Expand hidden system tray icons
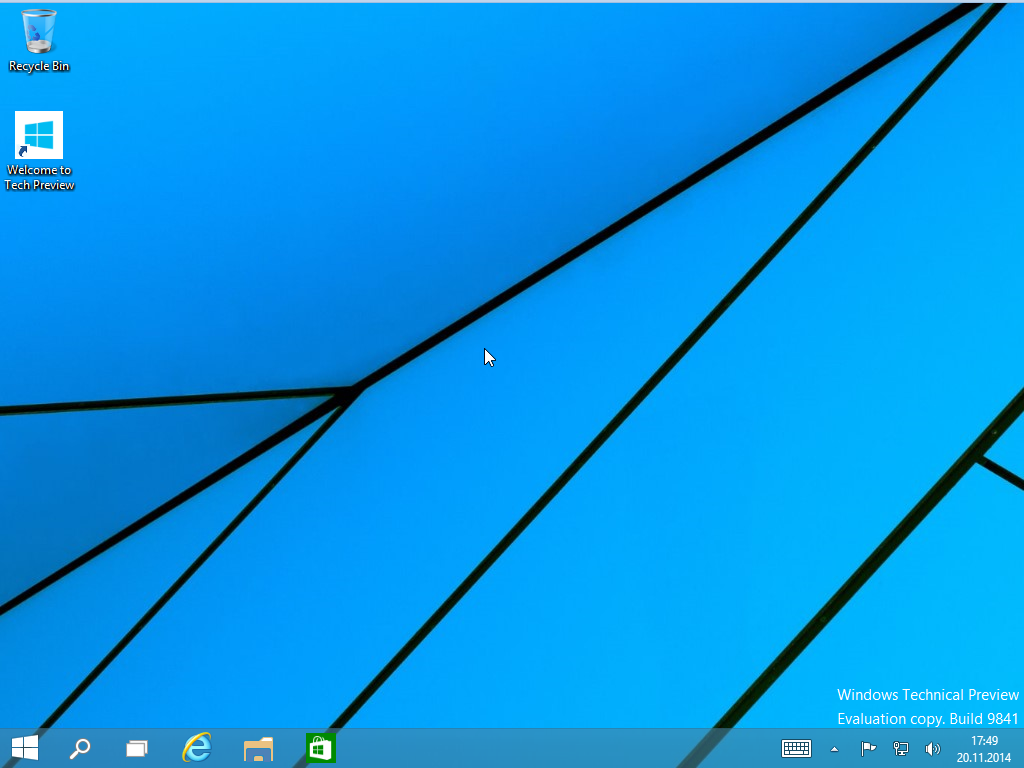Image resolution: width=1024 pixels, height=768 pixels. (834, 750)
